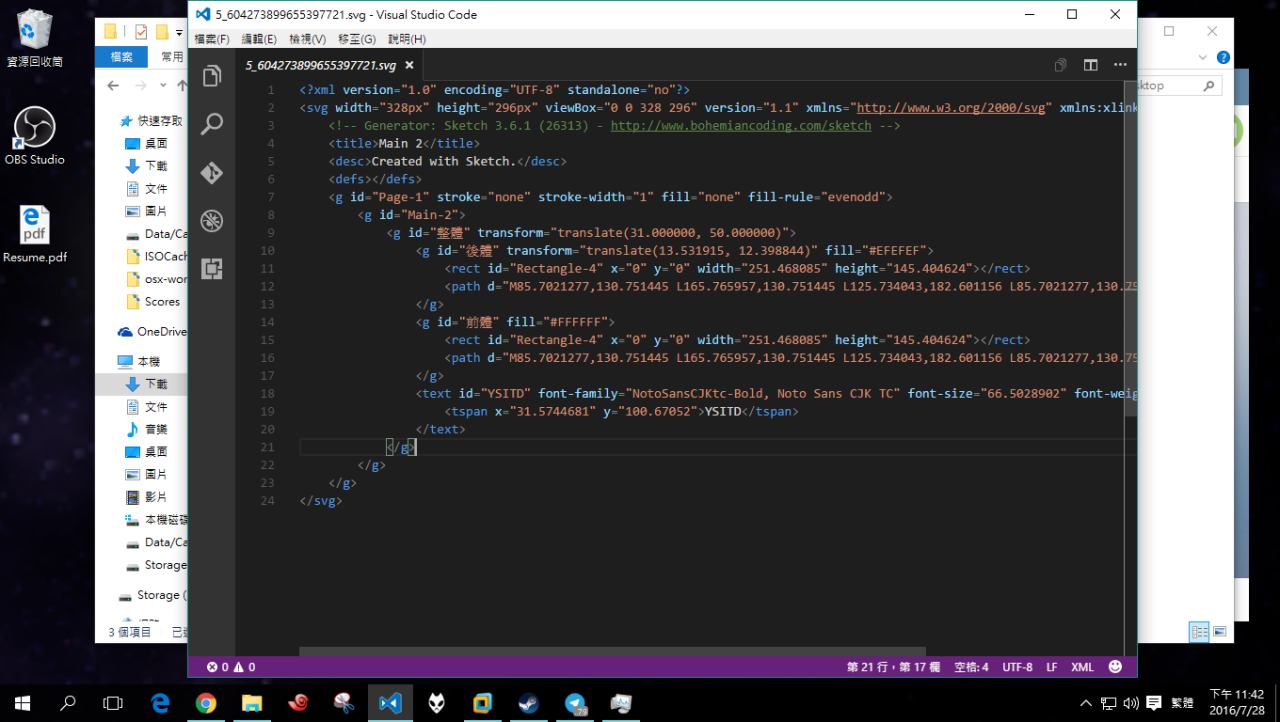Open the Search panel in activity bar

click(x=212, y=125)
